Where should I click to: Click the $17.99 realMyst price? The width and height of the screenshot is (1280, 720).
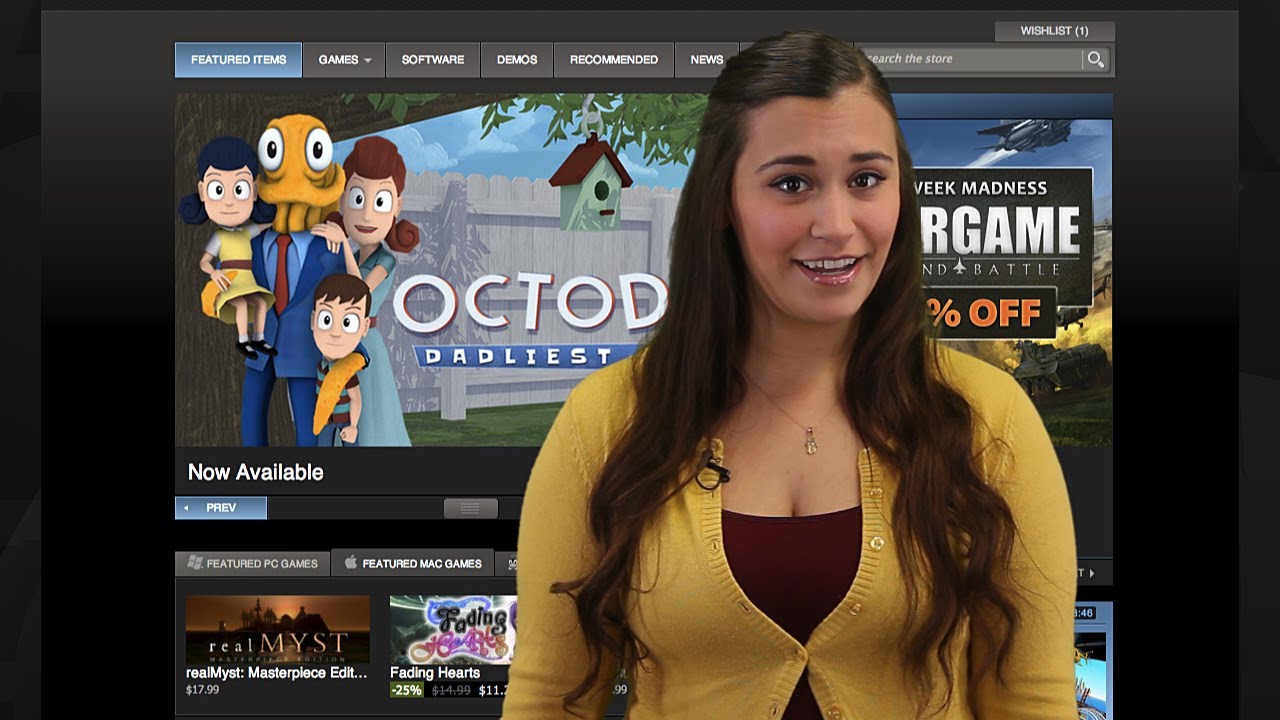point(202,690)
